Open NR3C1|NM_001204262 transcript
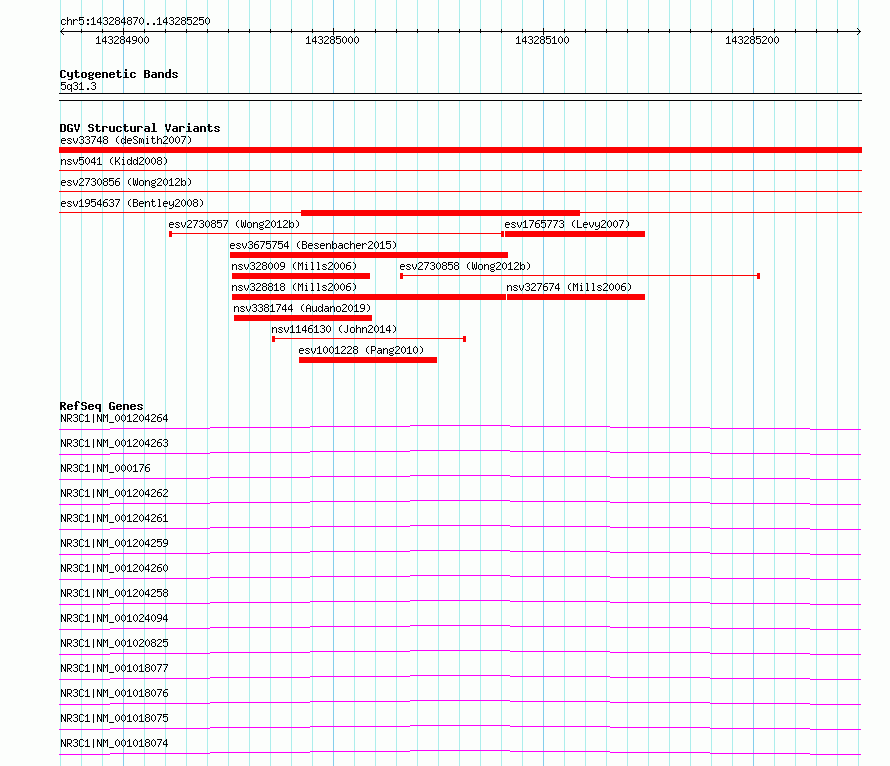This screenshot has height=766, width=890. tap(114, 493)
